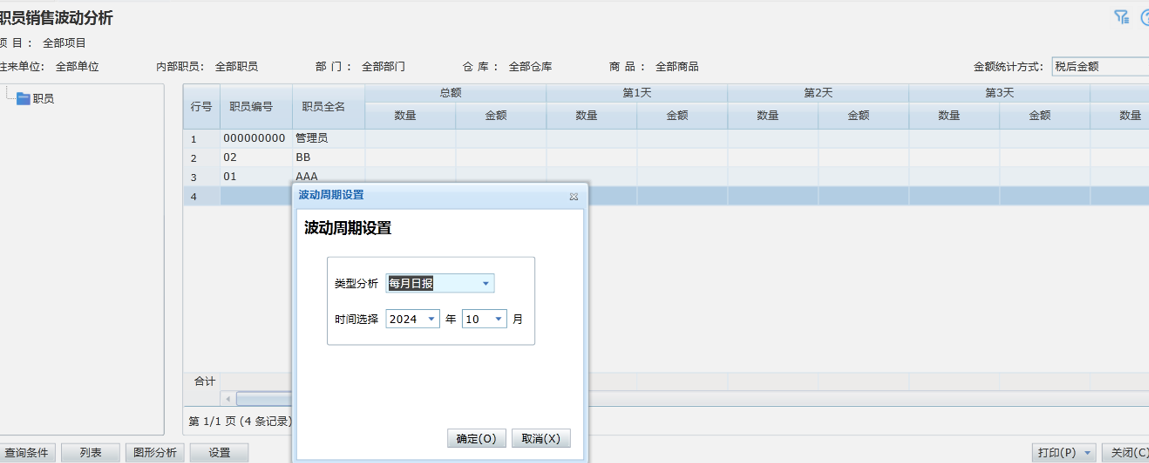This screenshot has width=1149, height=463.
Task: Click the 关闭(C) button
Action: (1128, 453)
